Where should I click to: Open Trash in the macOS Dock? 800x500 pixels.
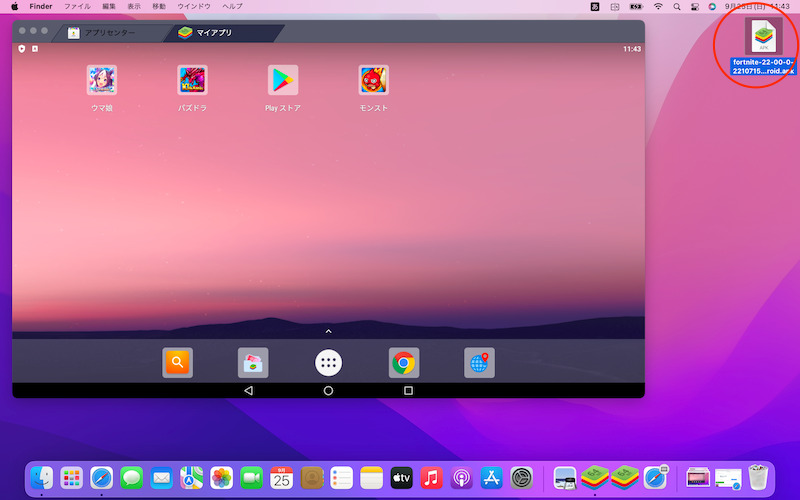tap(757, 478)
